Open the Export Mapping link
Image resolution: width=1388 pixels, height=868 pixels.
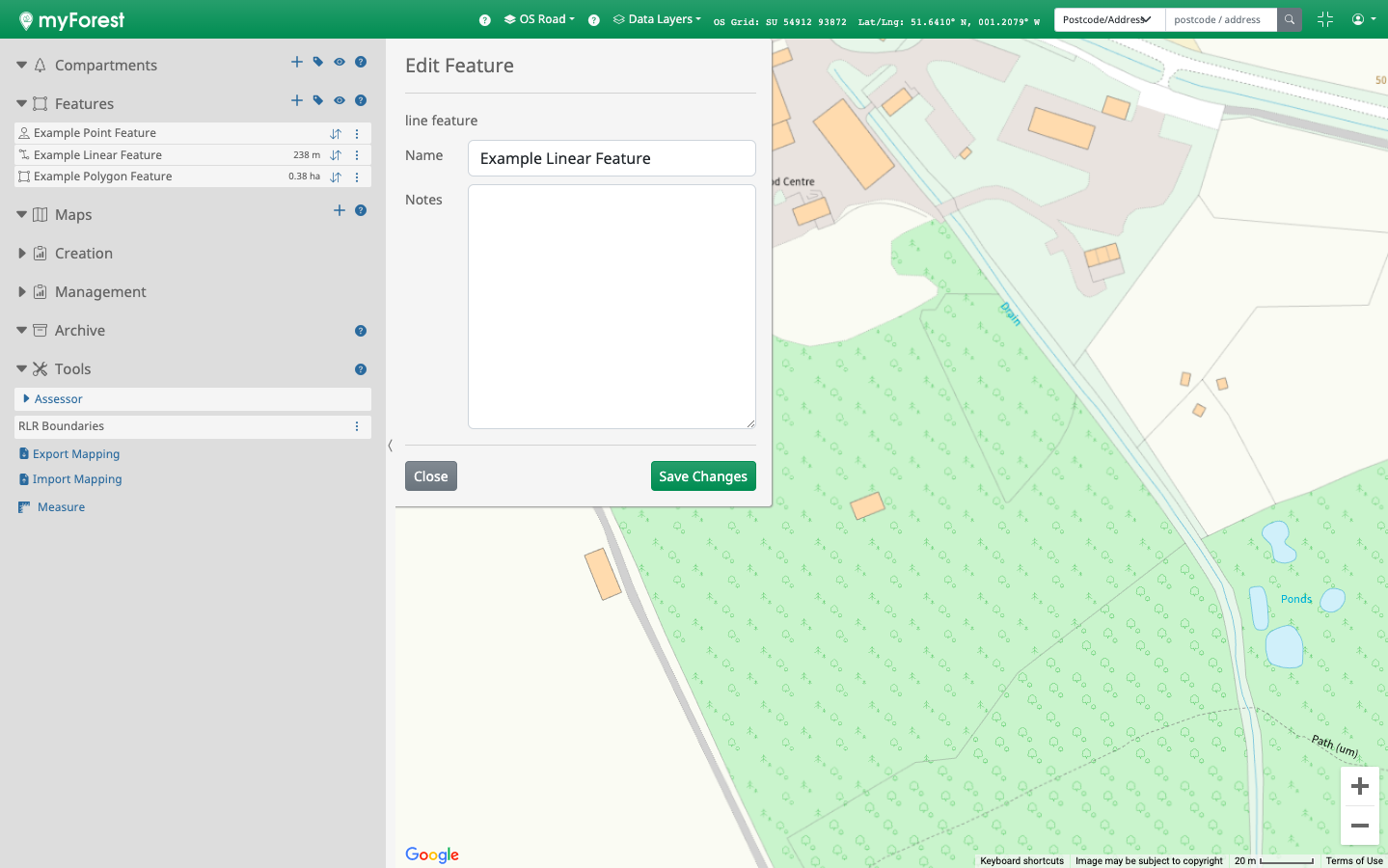75,454
